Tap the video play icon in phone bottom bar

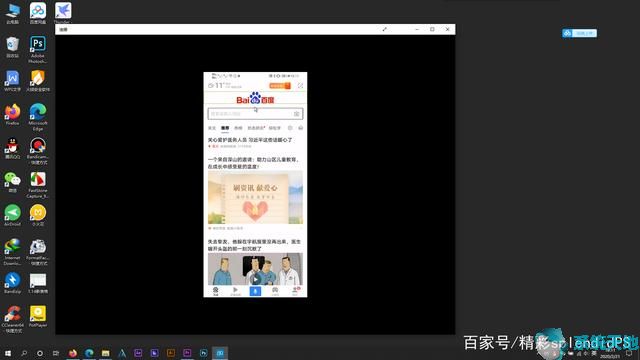pos(236,291)
